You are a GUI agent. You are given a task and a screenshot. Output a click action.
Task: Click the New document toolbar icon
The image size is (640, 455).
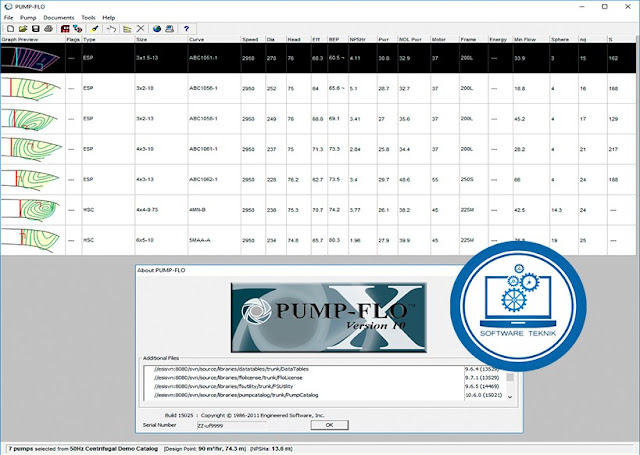(x=10, y=29)
